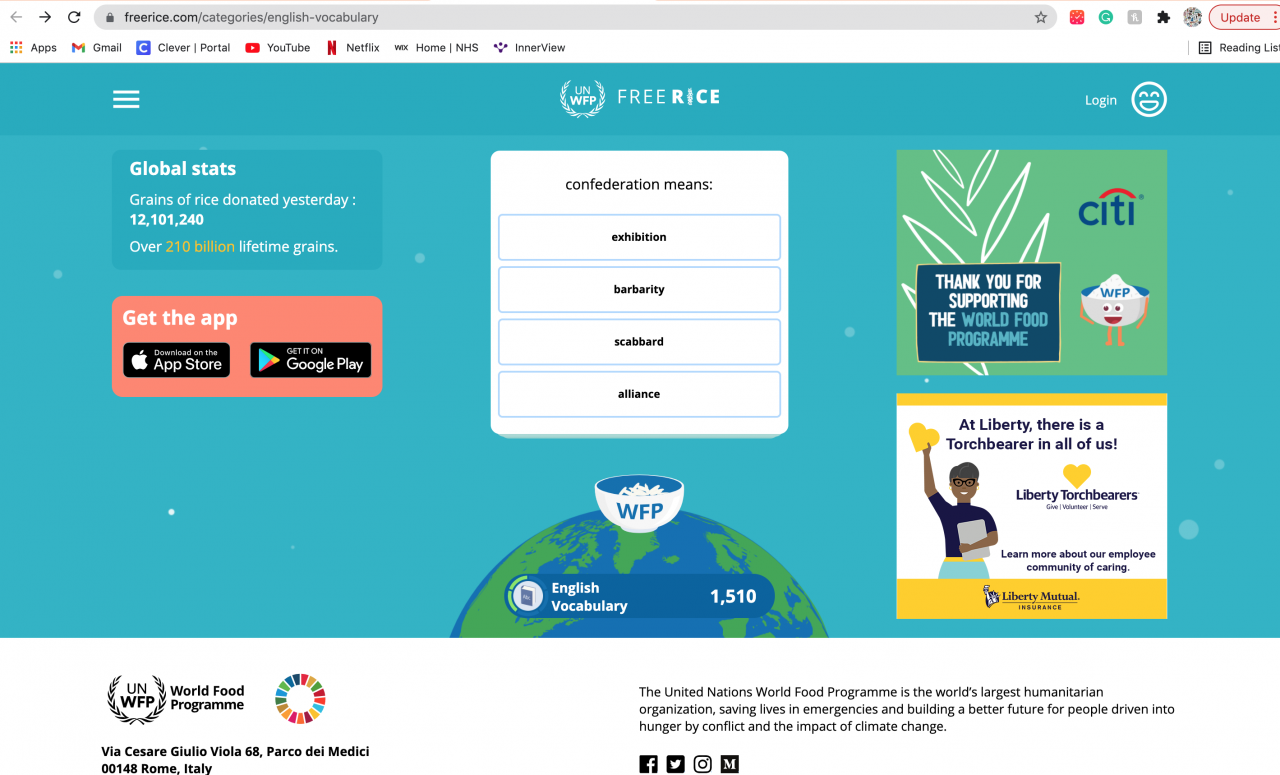Reload the page with refresh icon

coord(74,17)
